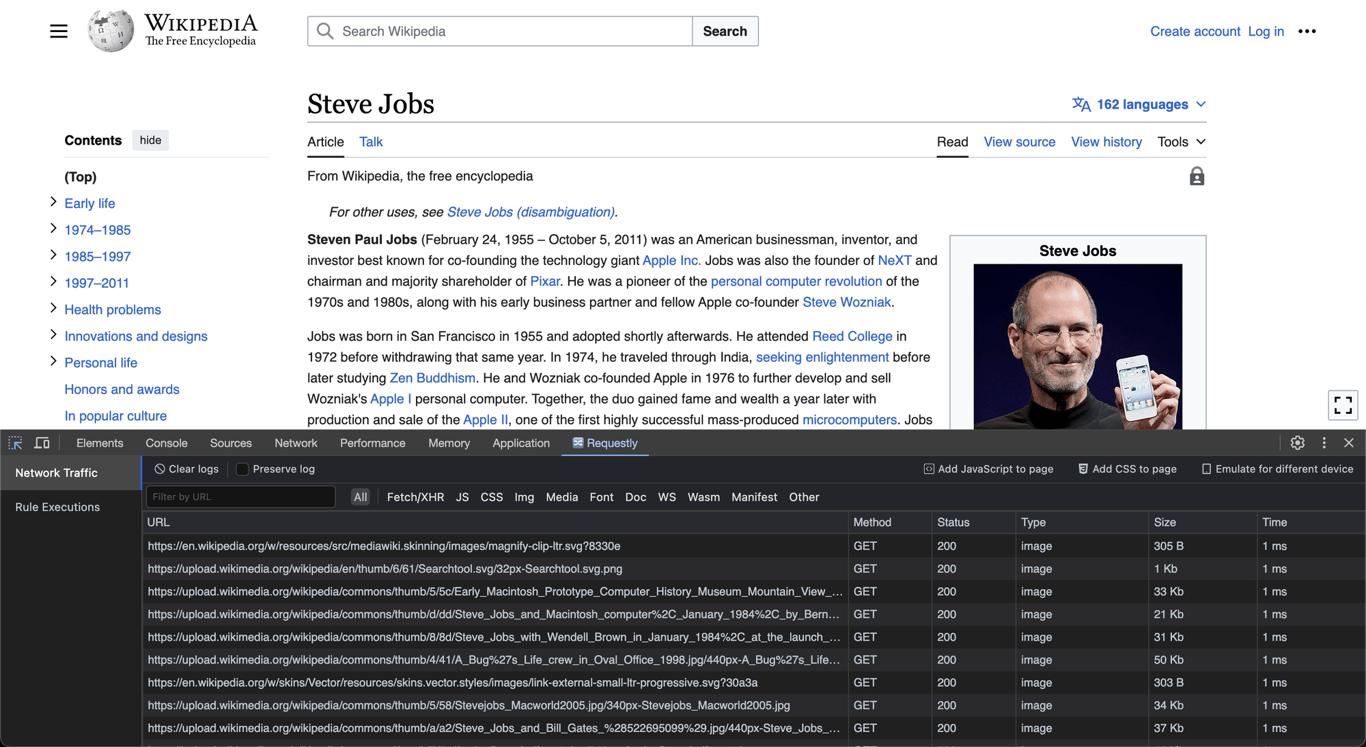
Task: Filter requests by JS type
Action: (x=462, y=497)
